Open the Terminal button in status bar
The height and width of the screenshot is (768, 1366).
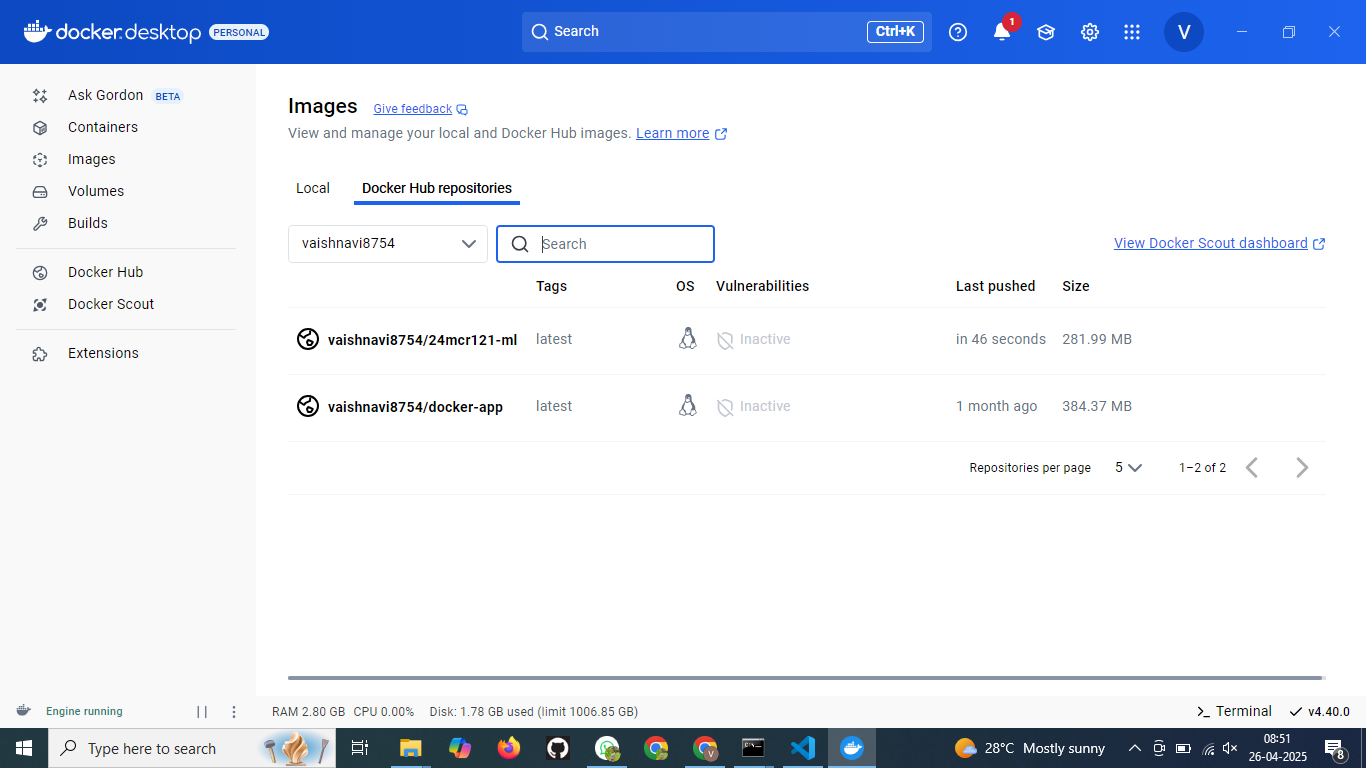(x=1234, y=712)
